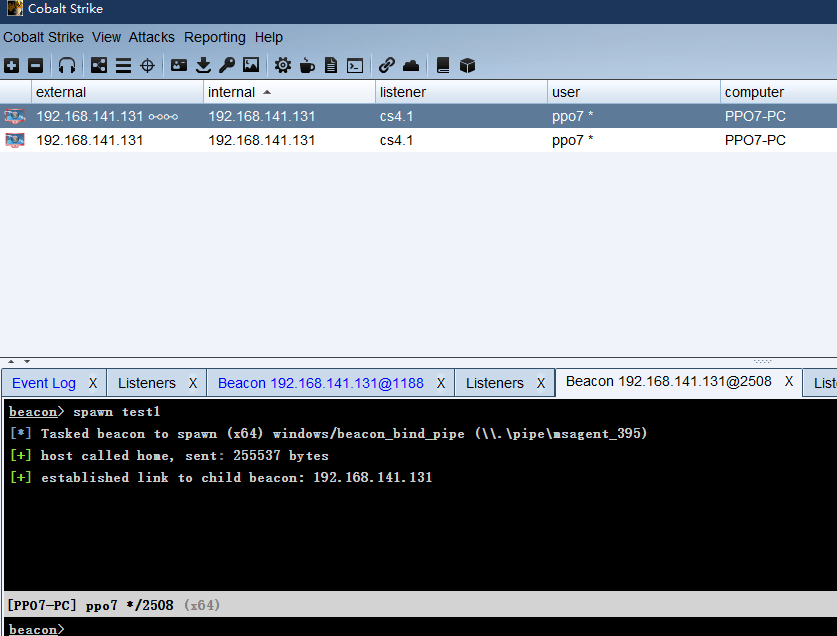Open the Help book icon in toolbar

(443, 66)
